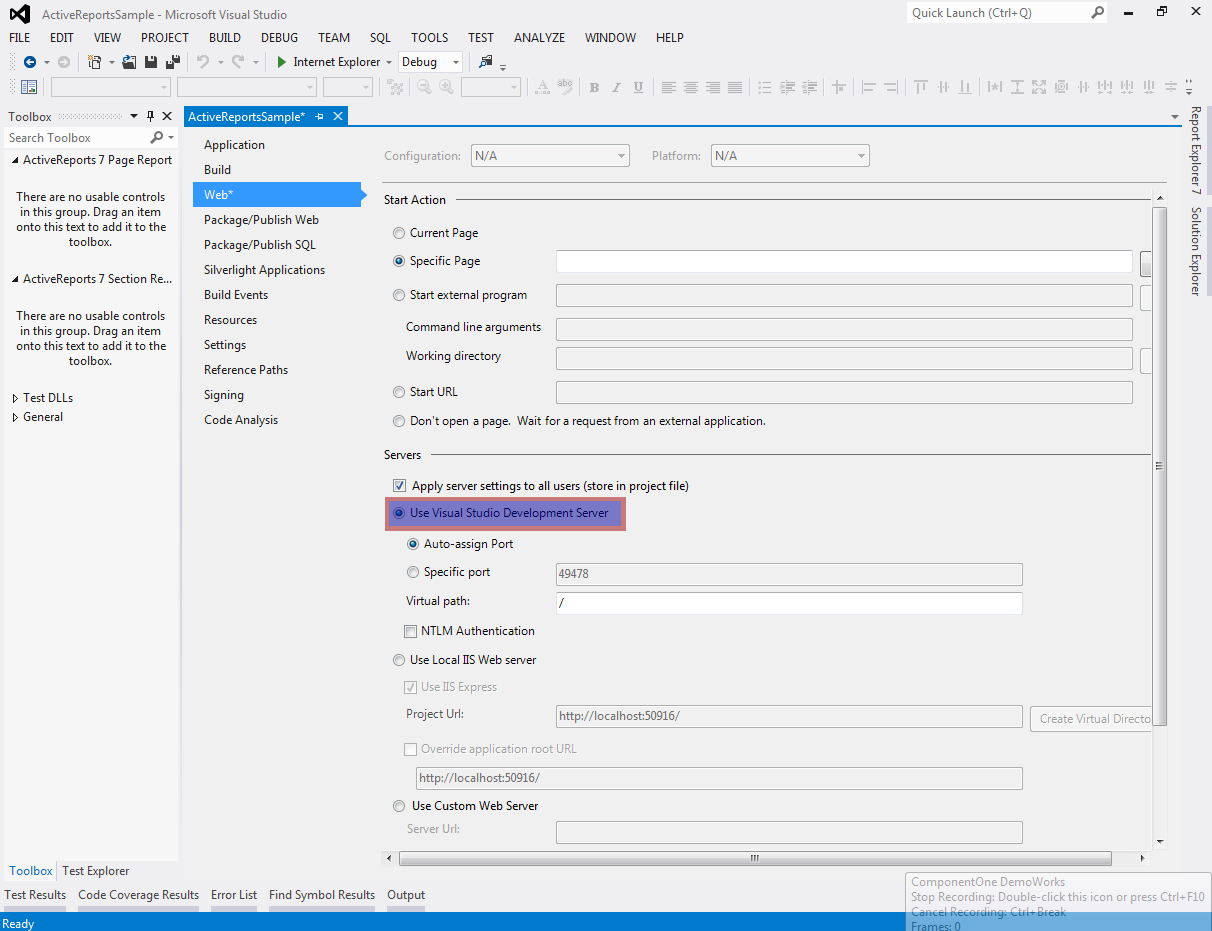Click the Zoom Out magnifier icon
1212x931 pixels.
[424, 87]
